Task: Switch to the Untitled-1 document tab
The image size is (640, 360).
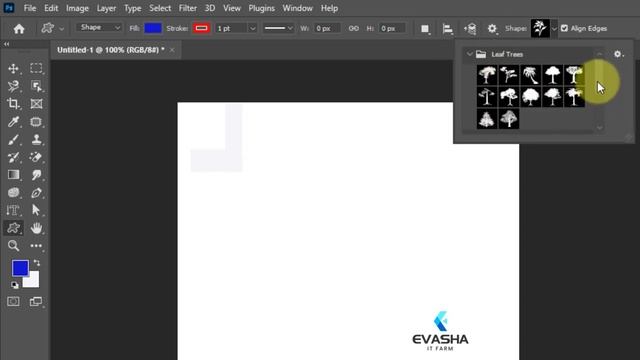Action: pos(111,50)
